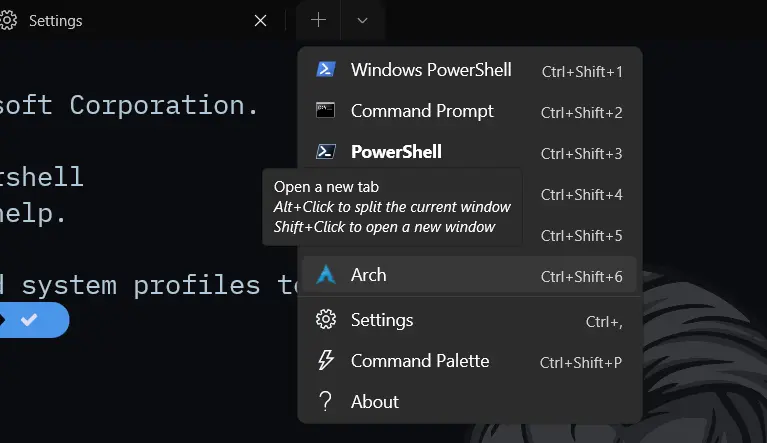Open the About menu entry
Screen dimensions: 767x443
pos(470,402)
